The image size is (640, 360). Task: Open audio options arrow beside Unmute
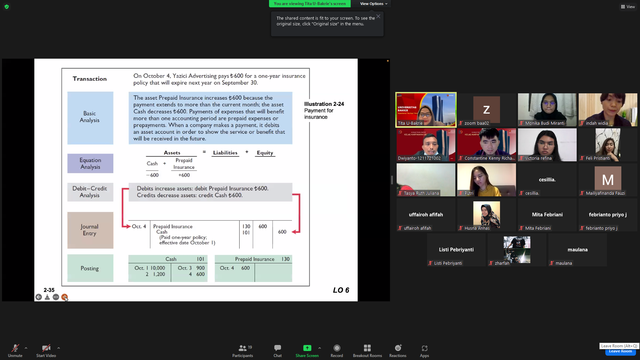coord(26,348)
